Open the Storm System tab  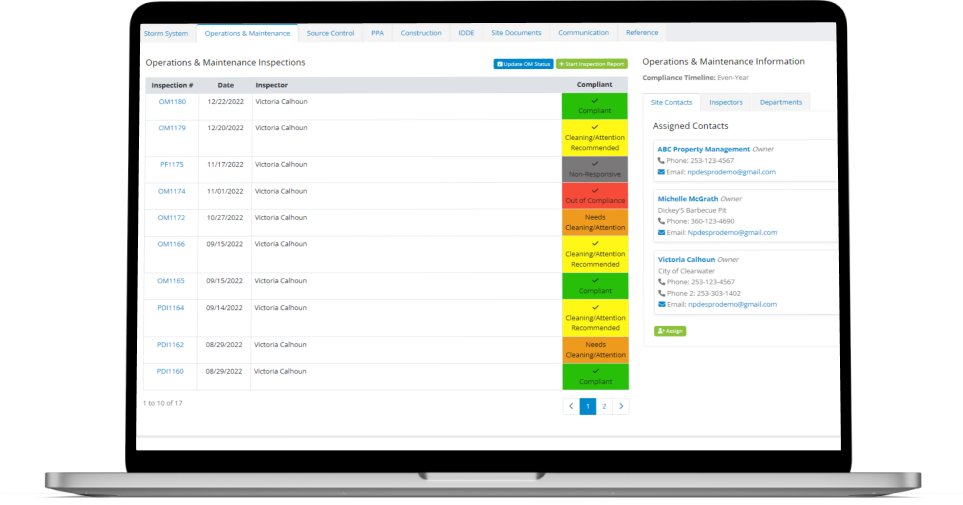pyautogui.click(x=166, y=33)
